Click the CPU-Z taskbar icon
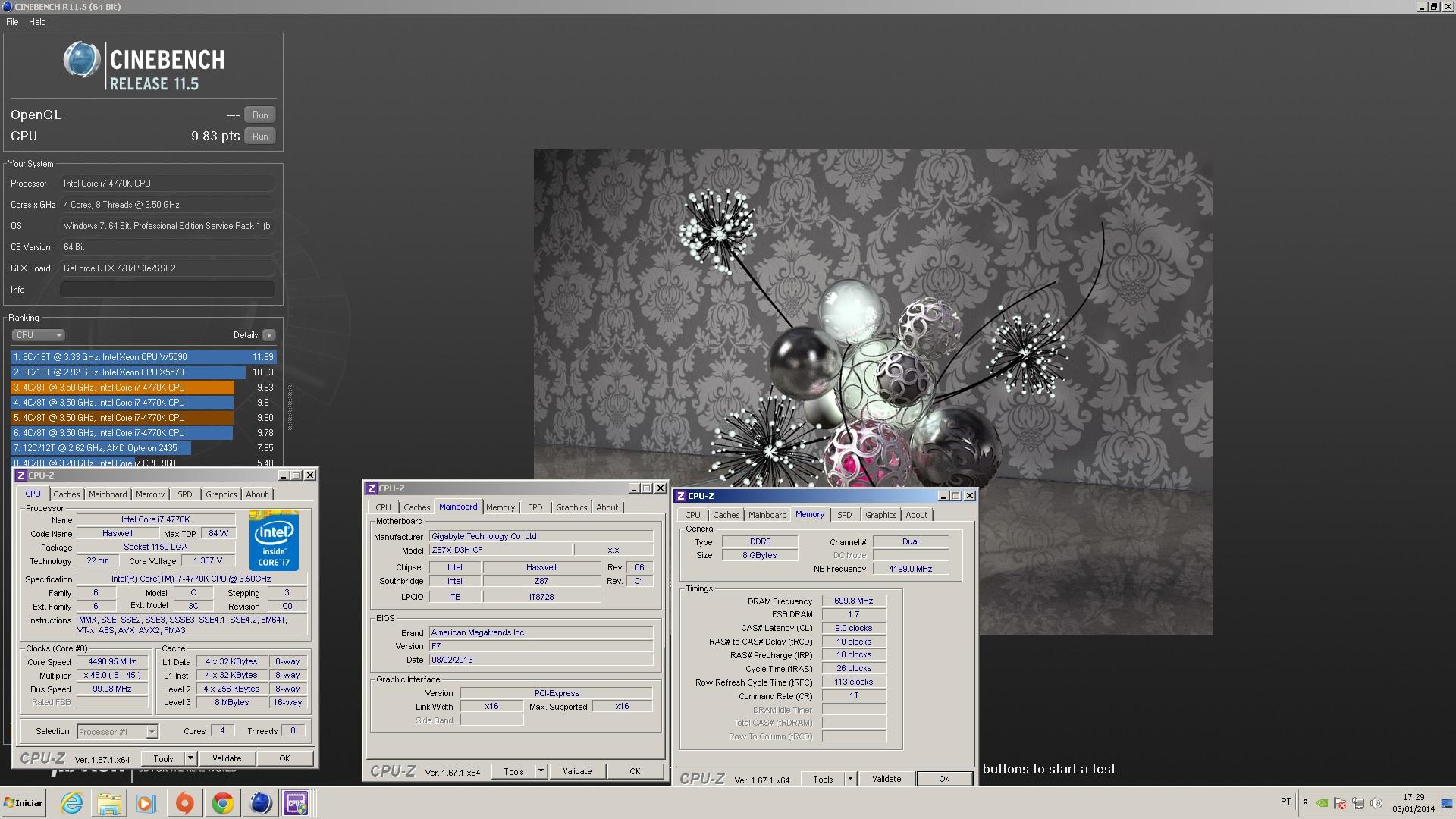This screenshot has height=819, width=1456. pos(296,803)
